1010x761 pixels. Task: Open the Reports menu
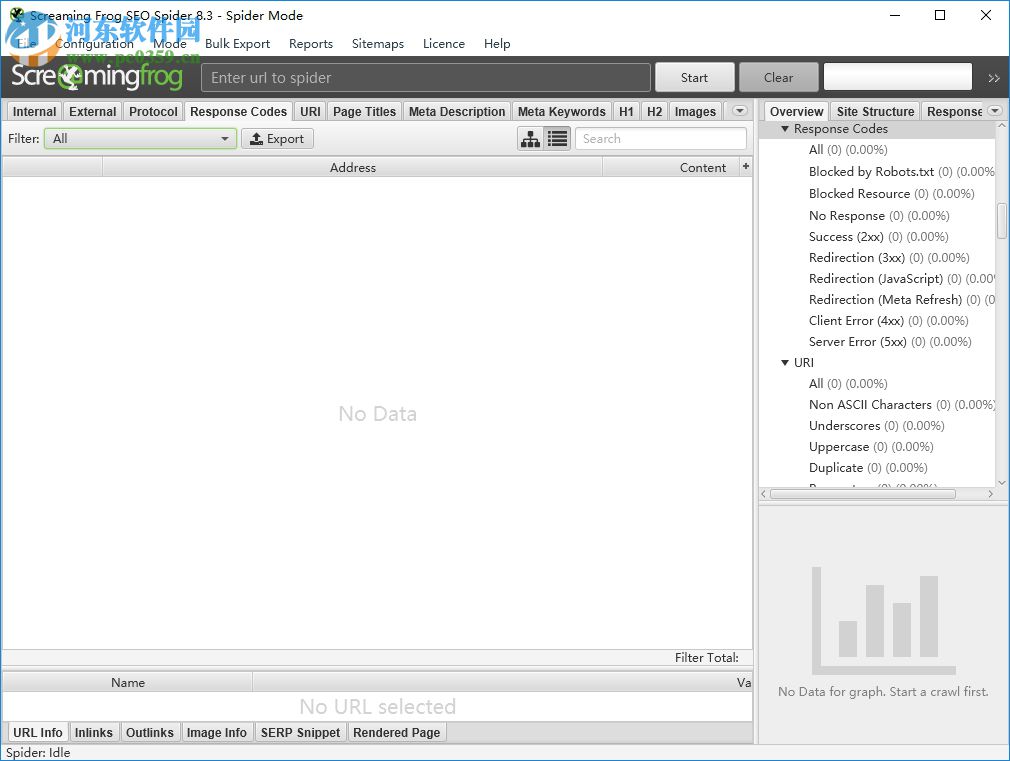tap(310, 44)
